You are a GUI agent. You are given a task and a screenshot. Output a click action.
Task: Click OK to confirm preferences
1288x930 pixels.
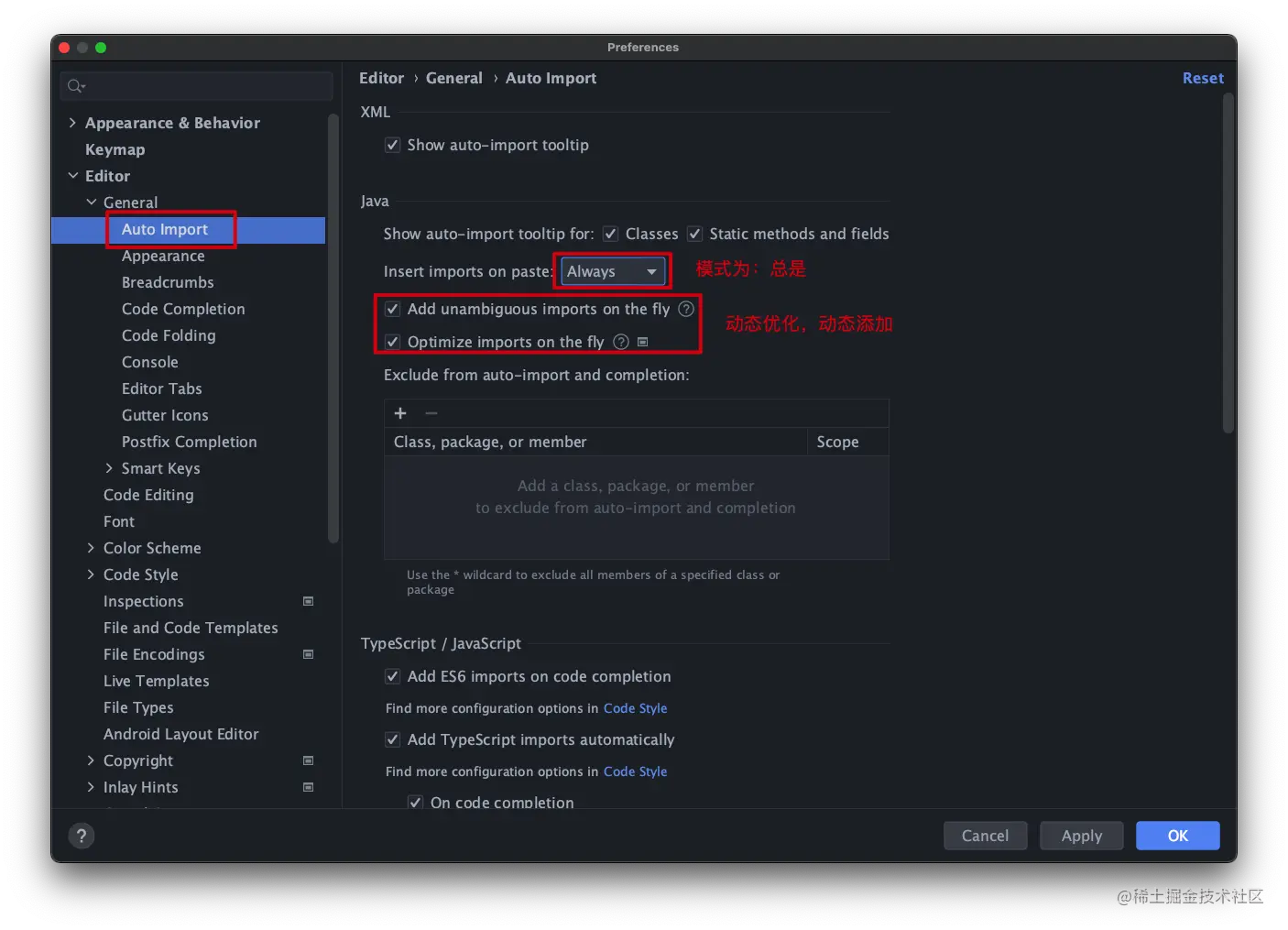(x=1178, y=836)
